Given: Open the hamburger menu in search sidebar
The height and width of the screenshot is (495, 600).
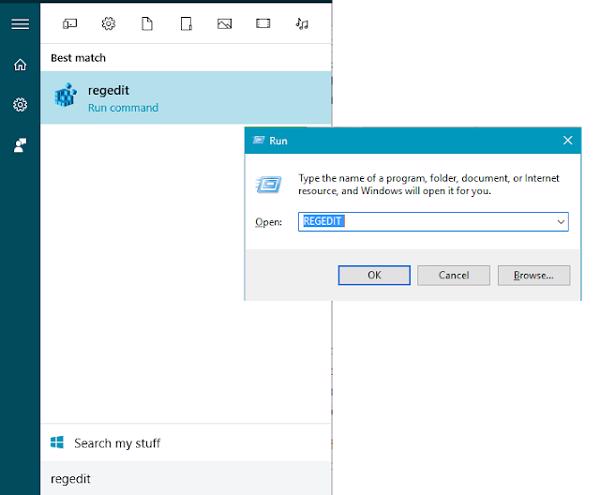Looking at the screenshot, I should [19, 24].
